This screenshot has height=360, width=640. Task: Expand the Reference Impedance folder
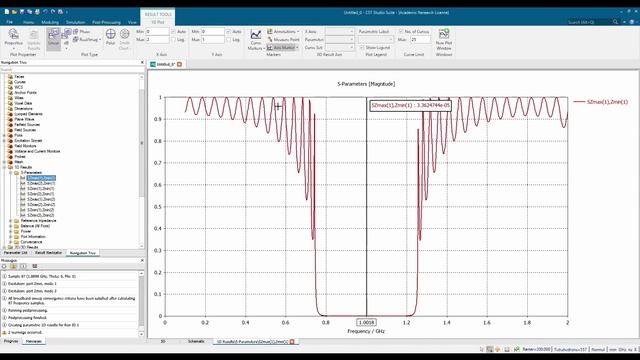[11, 221]
